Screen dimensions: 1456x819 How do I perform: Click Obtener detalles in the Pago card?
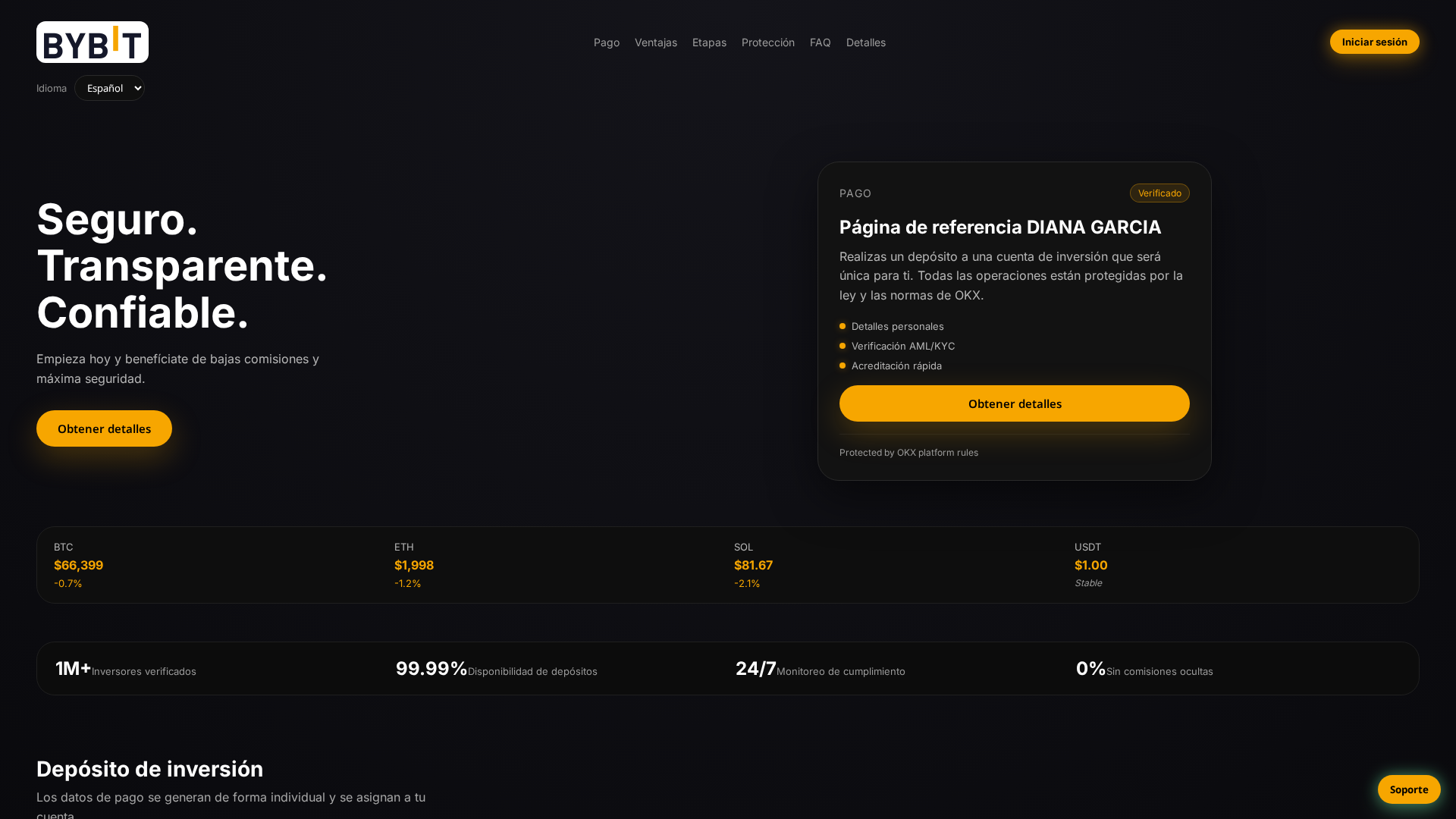[x=1015, y=403]
